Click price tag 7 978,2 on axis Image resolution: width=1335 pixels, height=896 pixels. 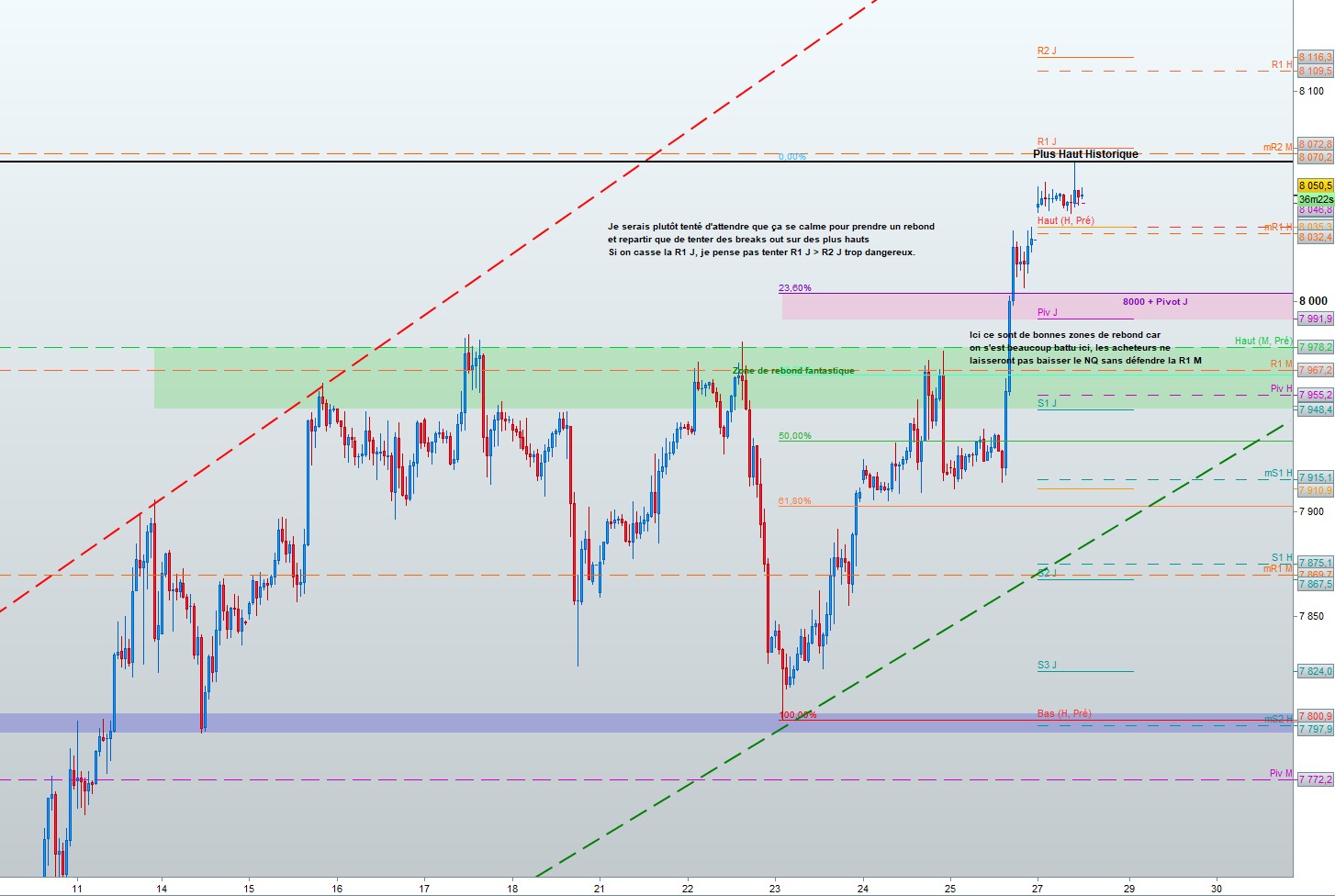tap(1315, 347)
